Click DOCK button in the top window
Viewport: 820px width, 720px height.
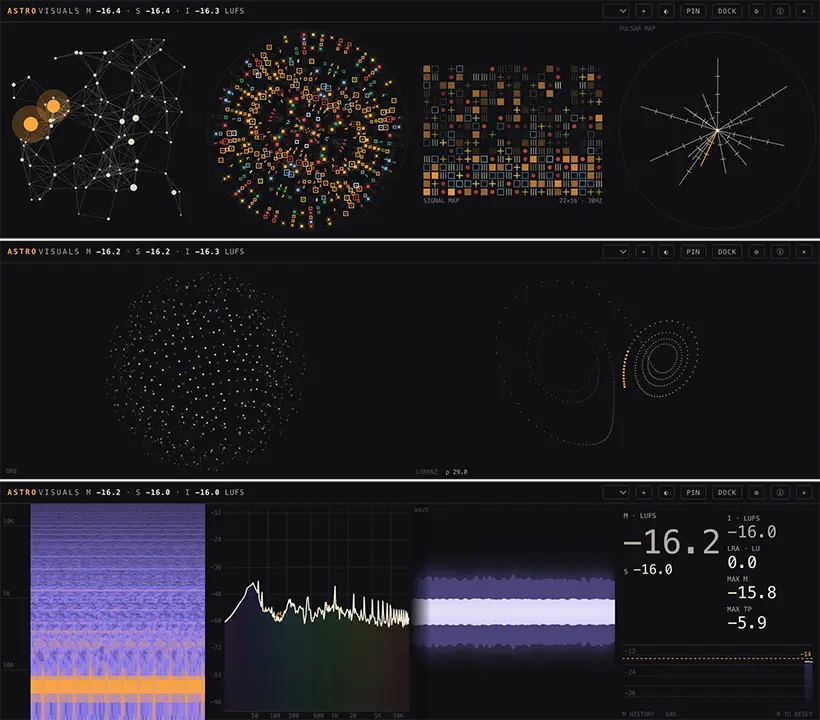pyautogui.click(x=727, y=11)
